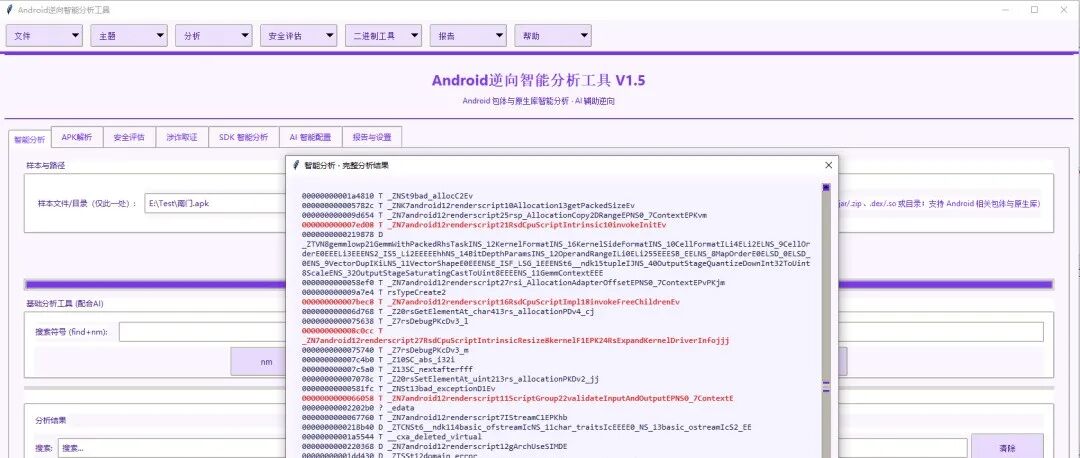The width and height of the screenshot is (1080, 458).
Task: Switch to the 智能分析 tab
Action: point(30,138)
